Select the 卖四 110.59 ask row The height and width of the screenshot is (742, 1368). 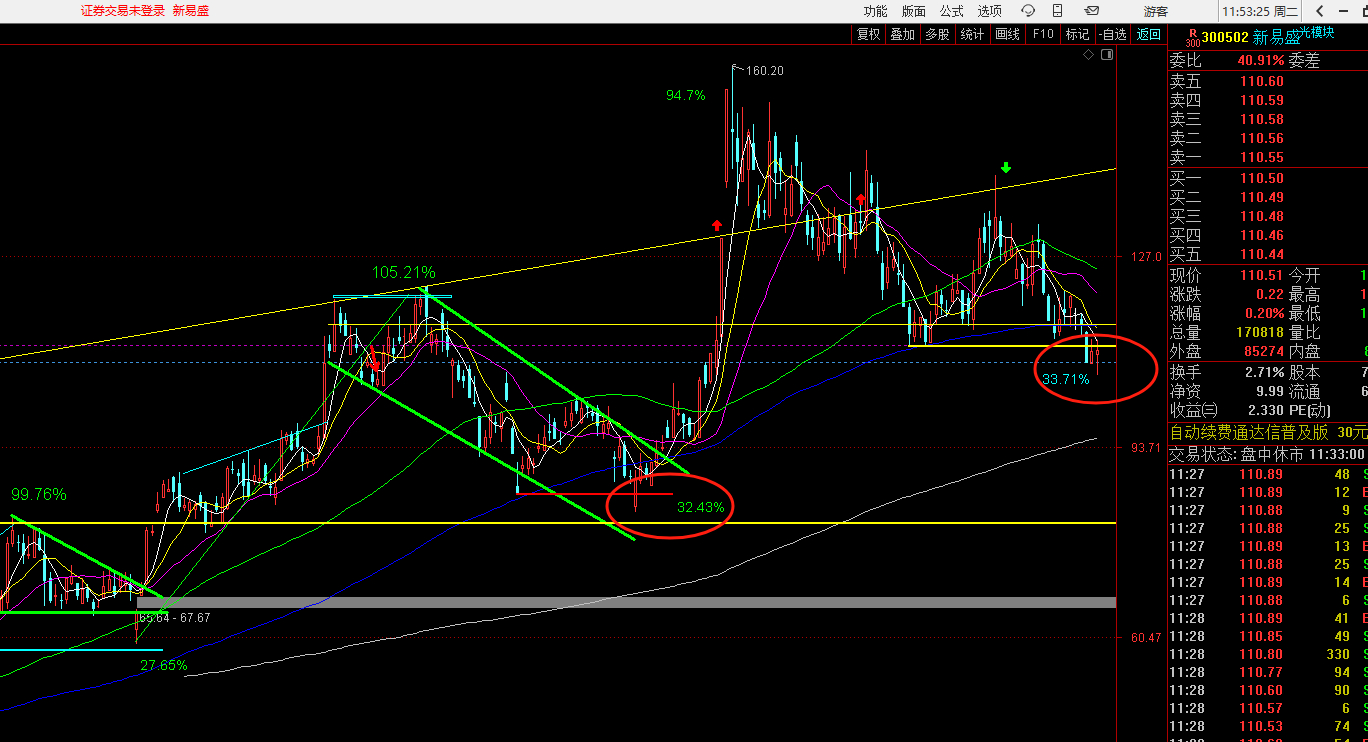(1268, 101)
